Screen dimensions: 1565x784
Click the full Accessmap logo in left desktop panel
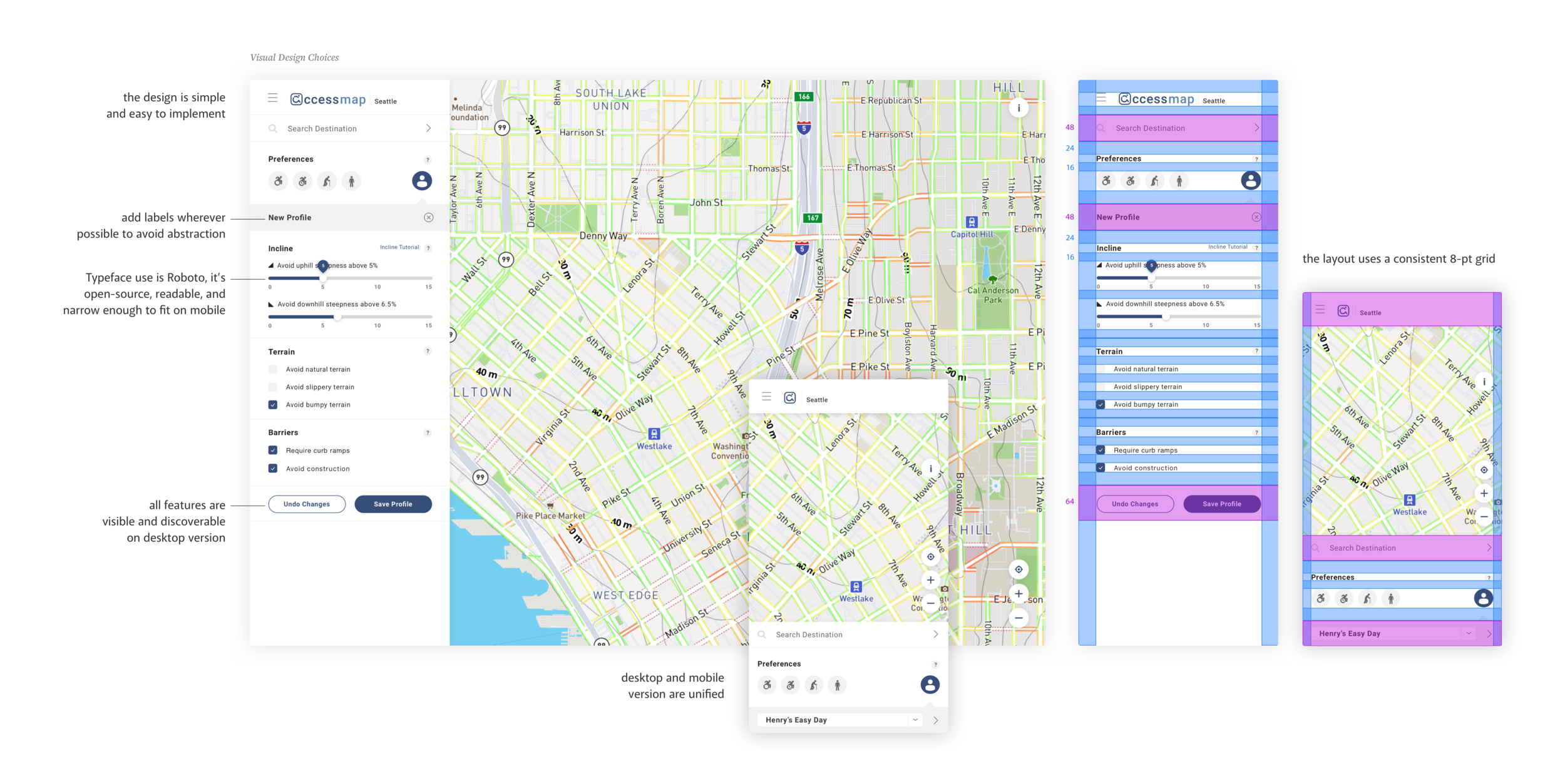click(x=328, y=99)
